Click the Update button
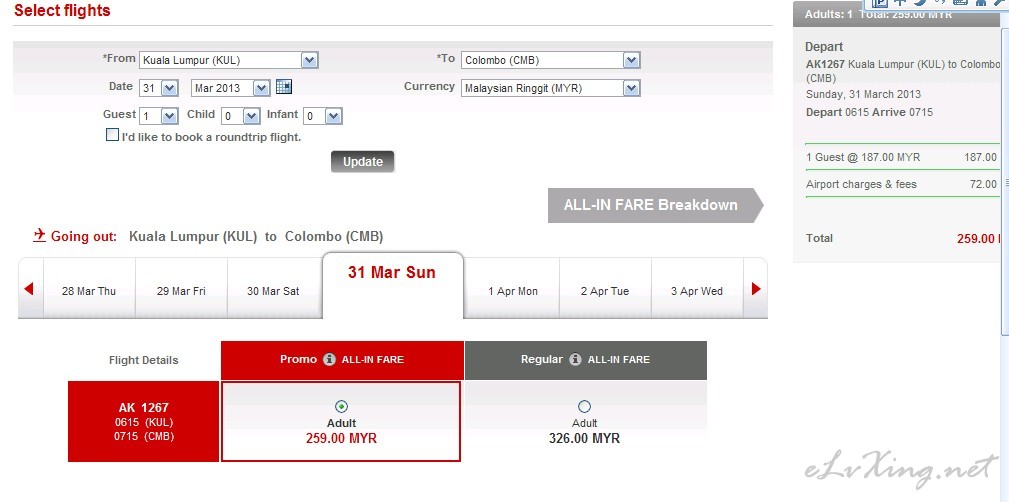 [362, 162]
